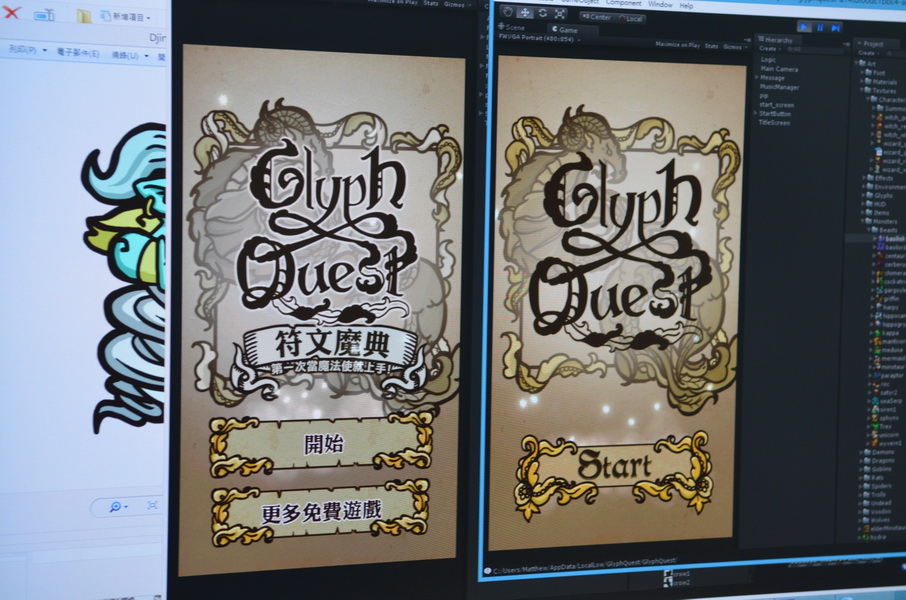The image size is (906, 600).
Task: Click the Pause button in Unity
Action: click(x=820, y=28)
